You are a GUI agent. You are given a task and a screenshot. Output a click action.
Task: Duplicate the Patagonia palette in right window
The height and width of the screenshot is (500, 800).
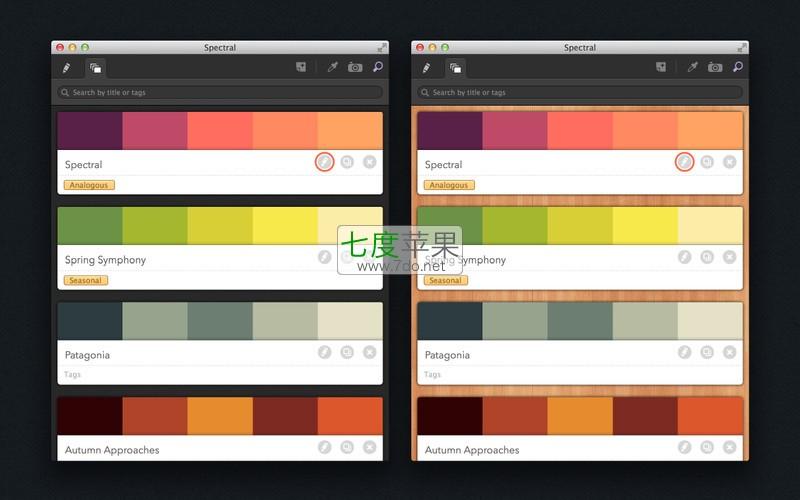pyautogui.click(x=707, y=352)
